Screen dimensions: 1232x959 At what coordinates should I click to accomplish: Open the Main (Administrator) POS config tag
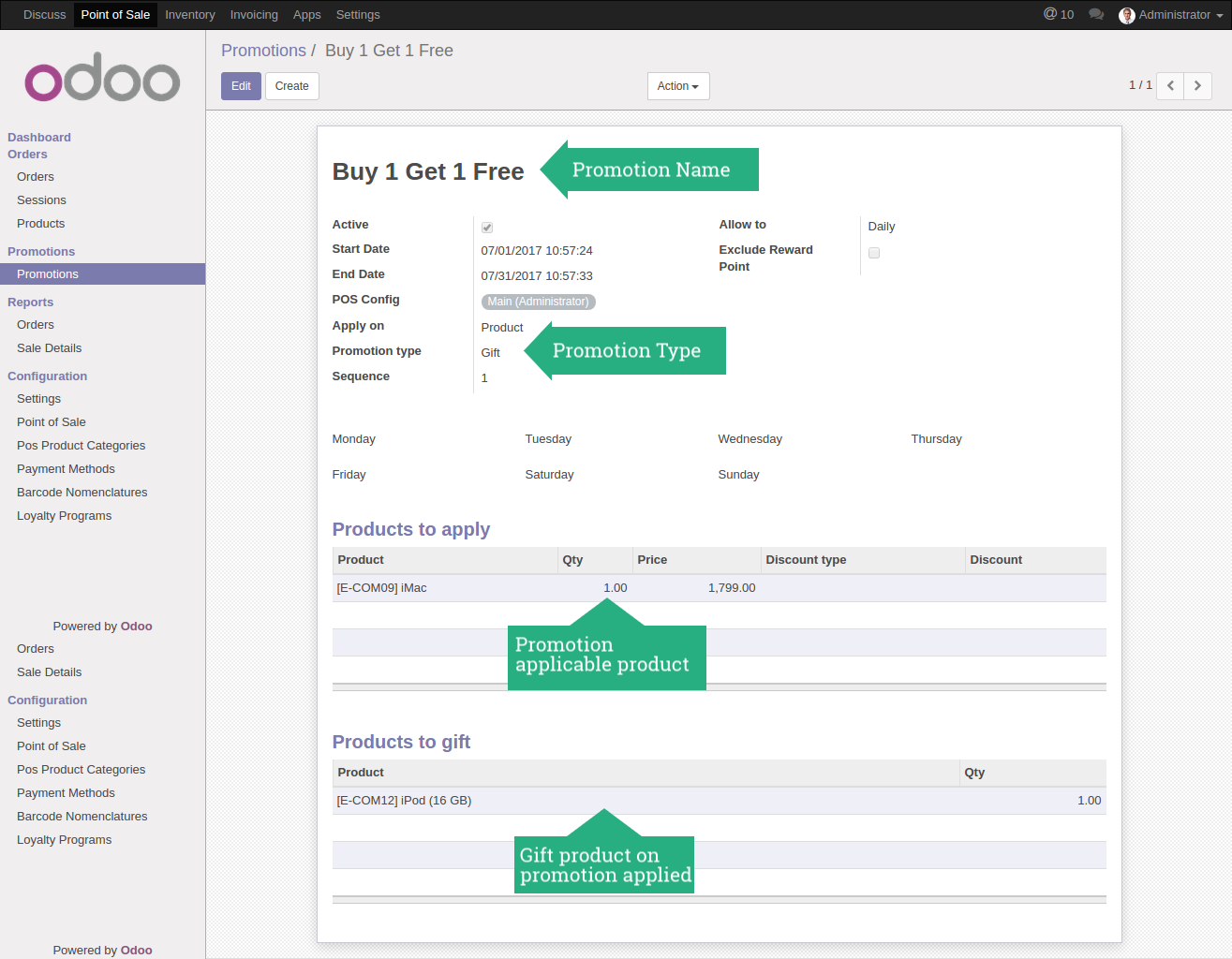(539, 302)
